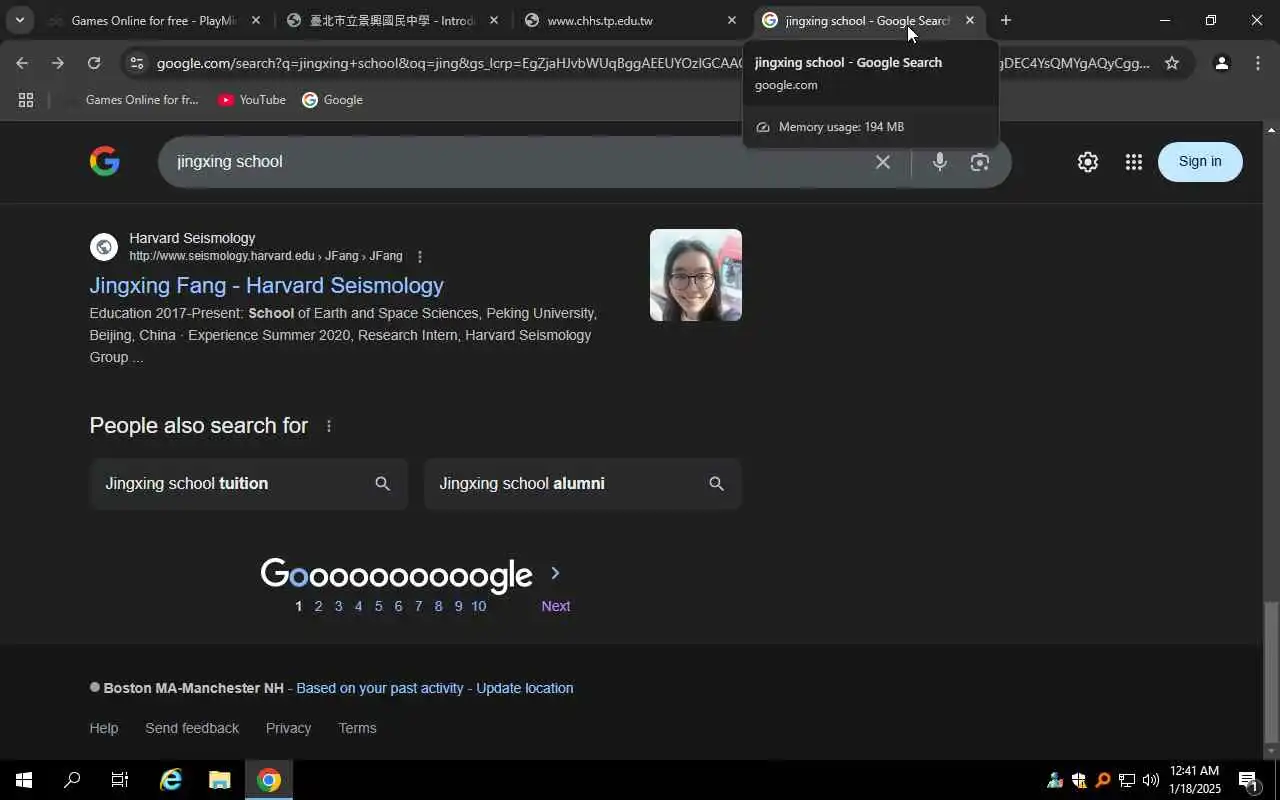This screenshot has width=1280, height=800.
Task: Open more options for Harvard Seismology result
Action: [420, 257]
